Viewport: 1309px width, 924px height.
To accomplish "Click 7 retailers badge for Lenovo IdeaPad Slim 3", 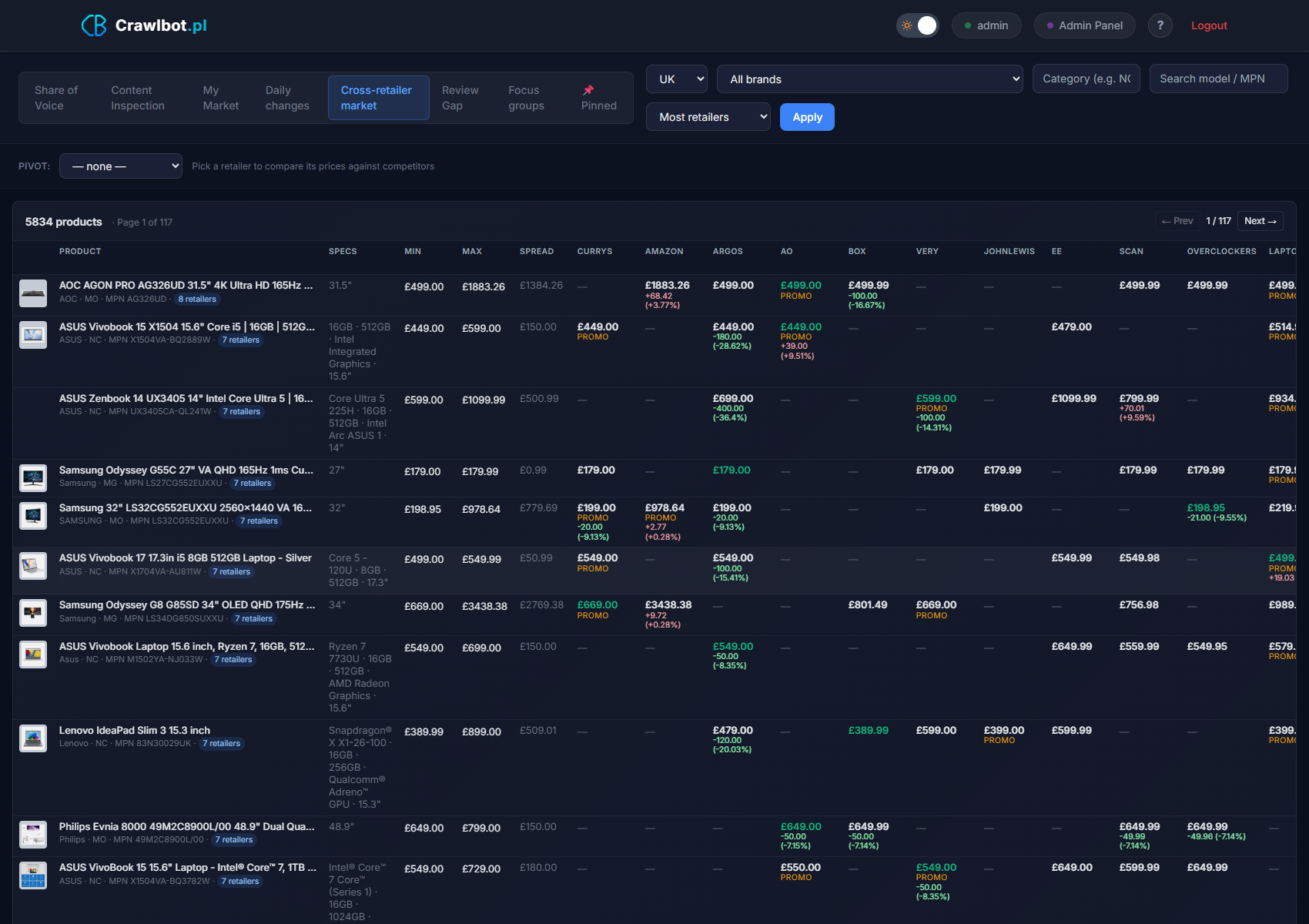I will (221, 744).
